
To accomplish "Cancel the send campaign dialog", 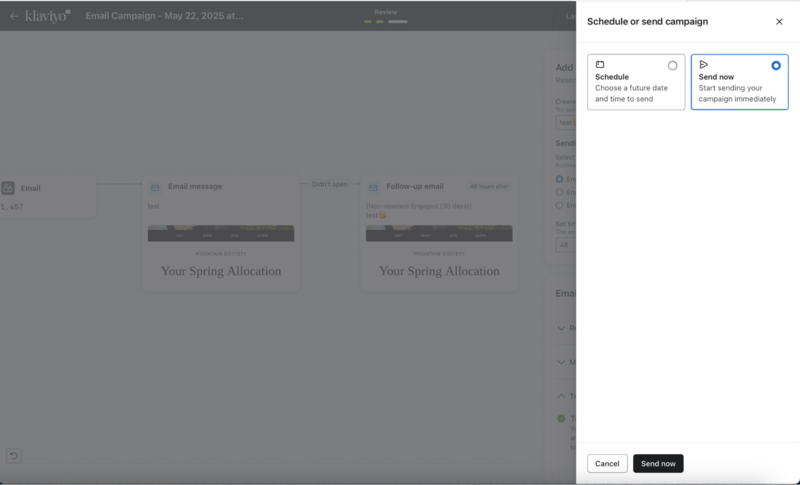I will [x=607, y=464].
